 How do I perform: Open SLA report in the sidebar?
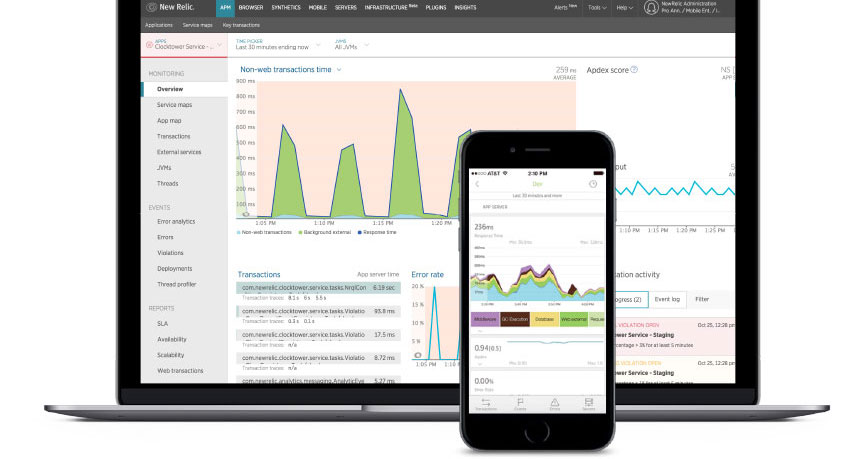tap(163, 324)
